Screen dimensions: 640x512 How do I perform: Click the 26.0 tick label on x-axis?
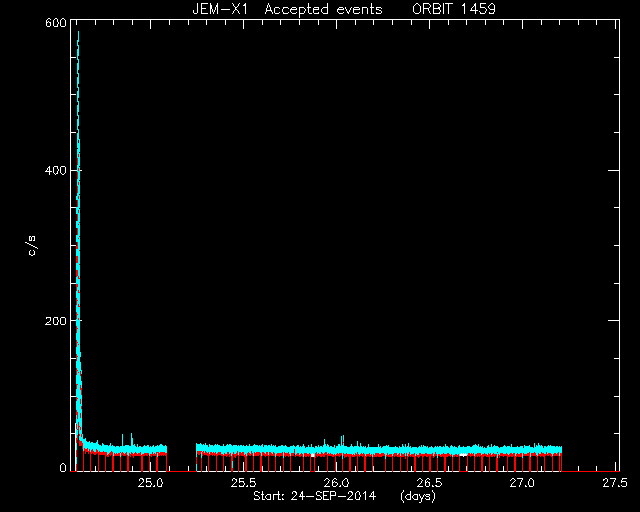pyautogui.click(x=337, y=483)
